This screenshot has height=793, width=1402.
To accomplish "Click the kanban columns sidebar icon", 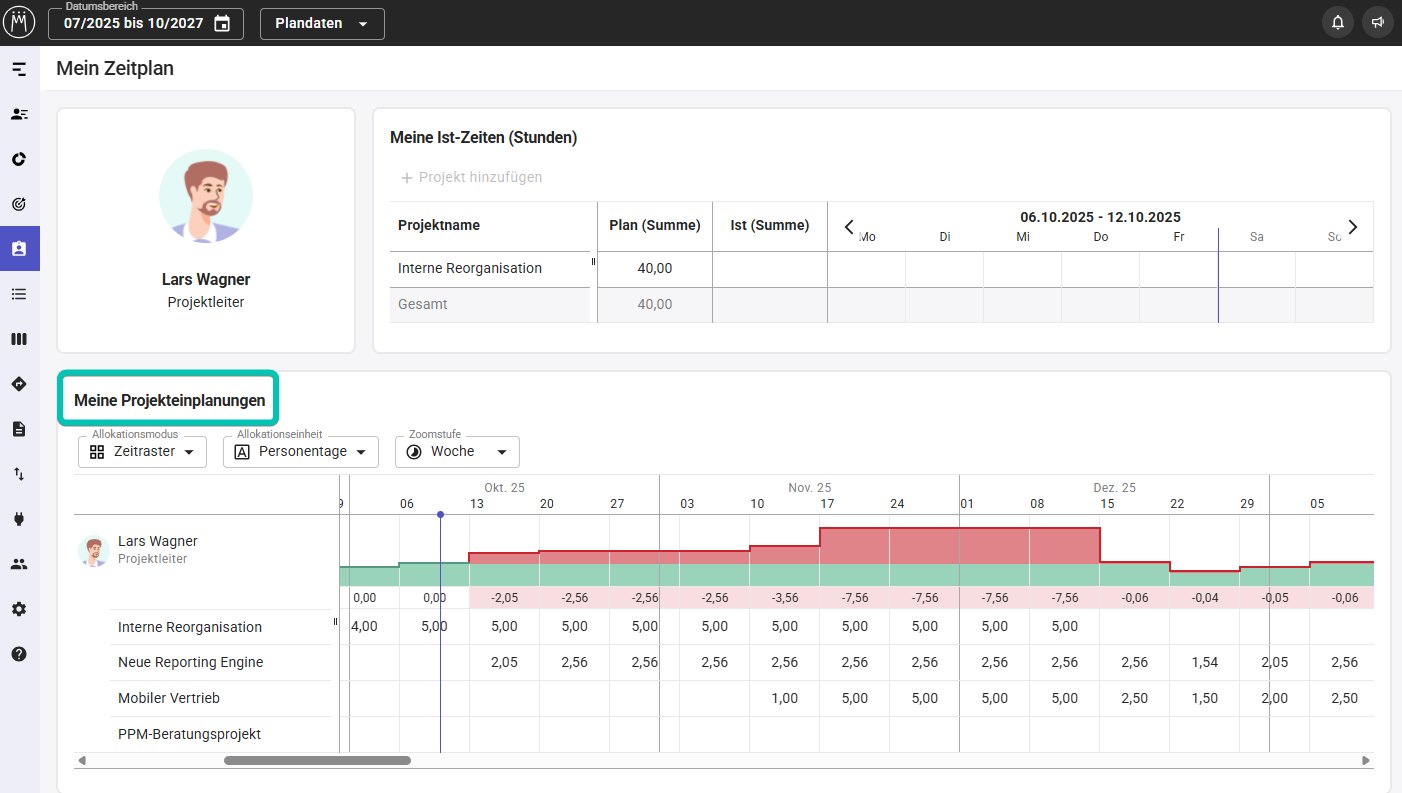I will pyautogui.click(x=19, y=339).
